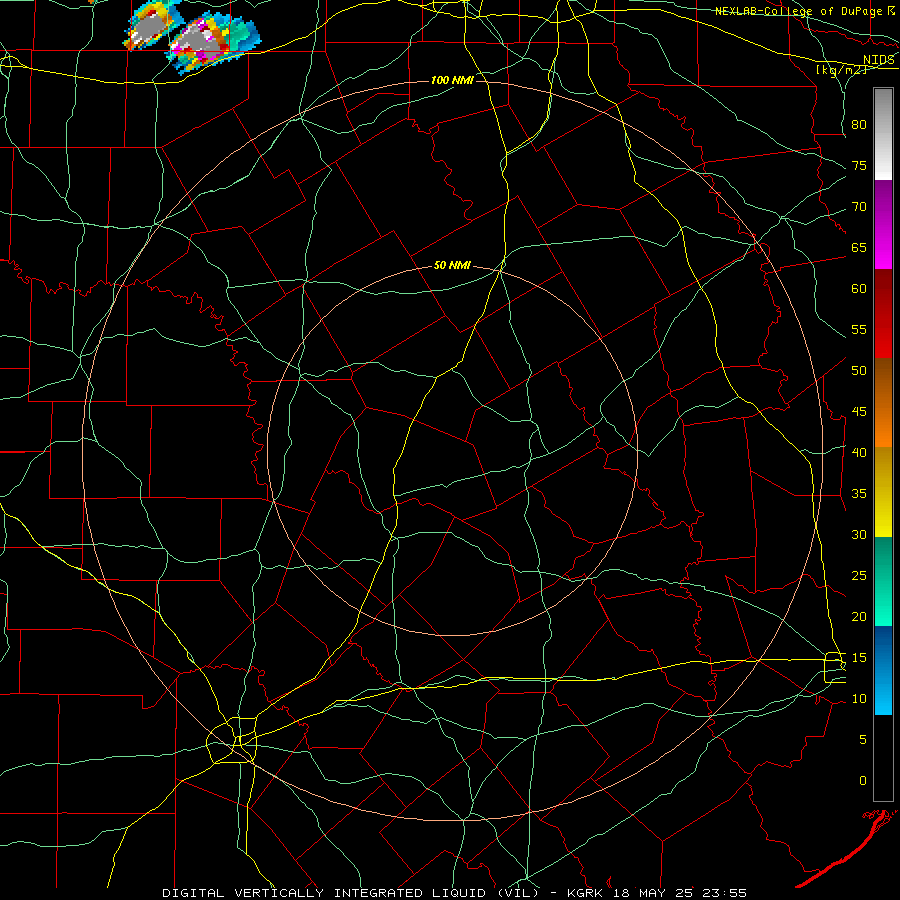Click the 60 value on the VIL scale
Screen dimensions: 900x900
(859, 289)
